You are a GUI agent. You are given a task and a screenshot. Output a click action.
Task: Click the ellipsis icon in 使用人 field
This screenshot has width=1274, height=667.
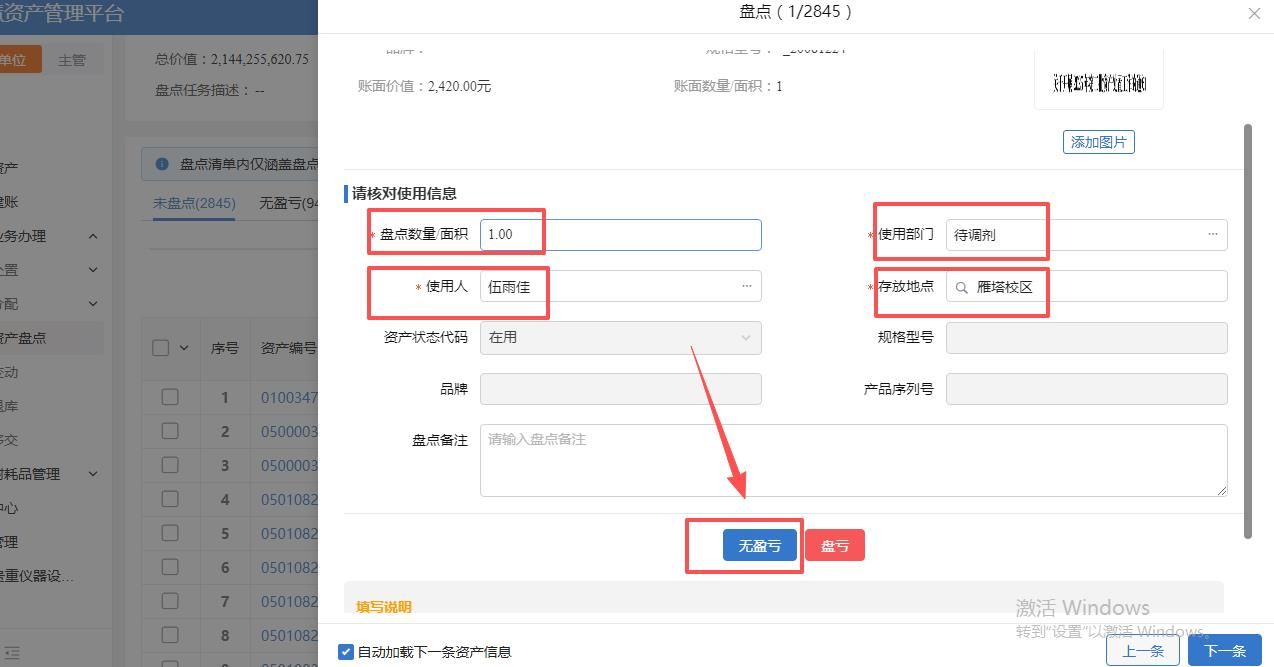click(x=746, y=286)
